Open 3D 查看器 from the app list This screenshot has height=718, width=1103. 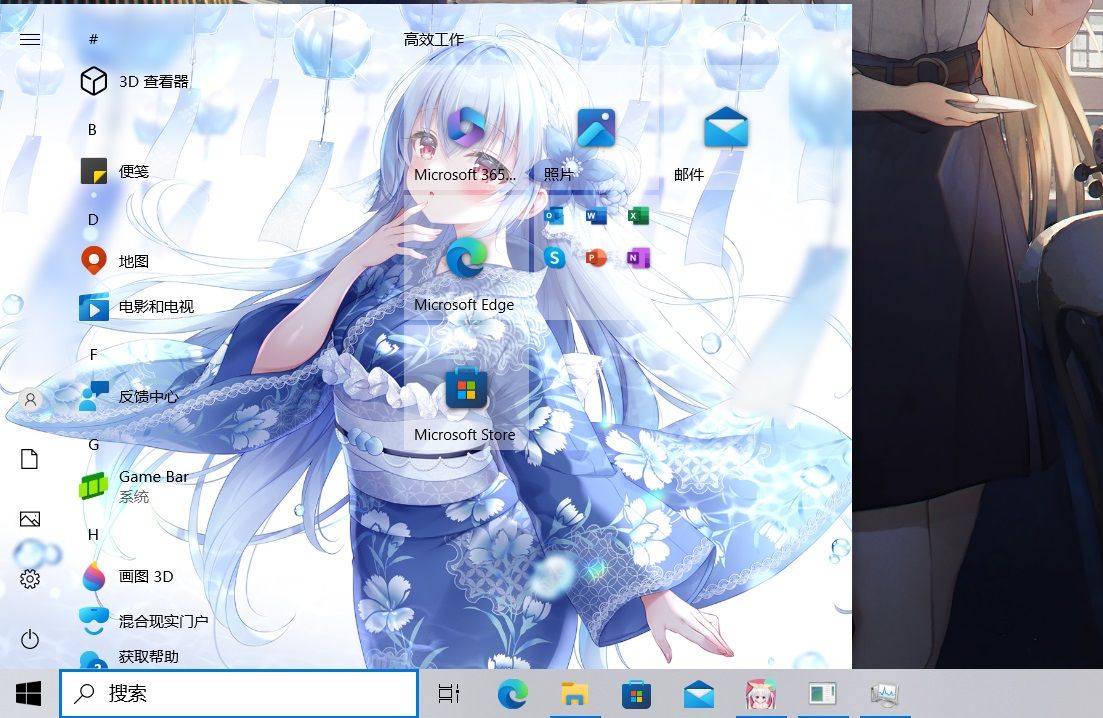point(134,82)
